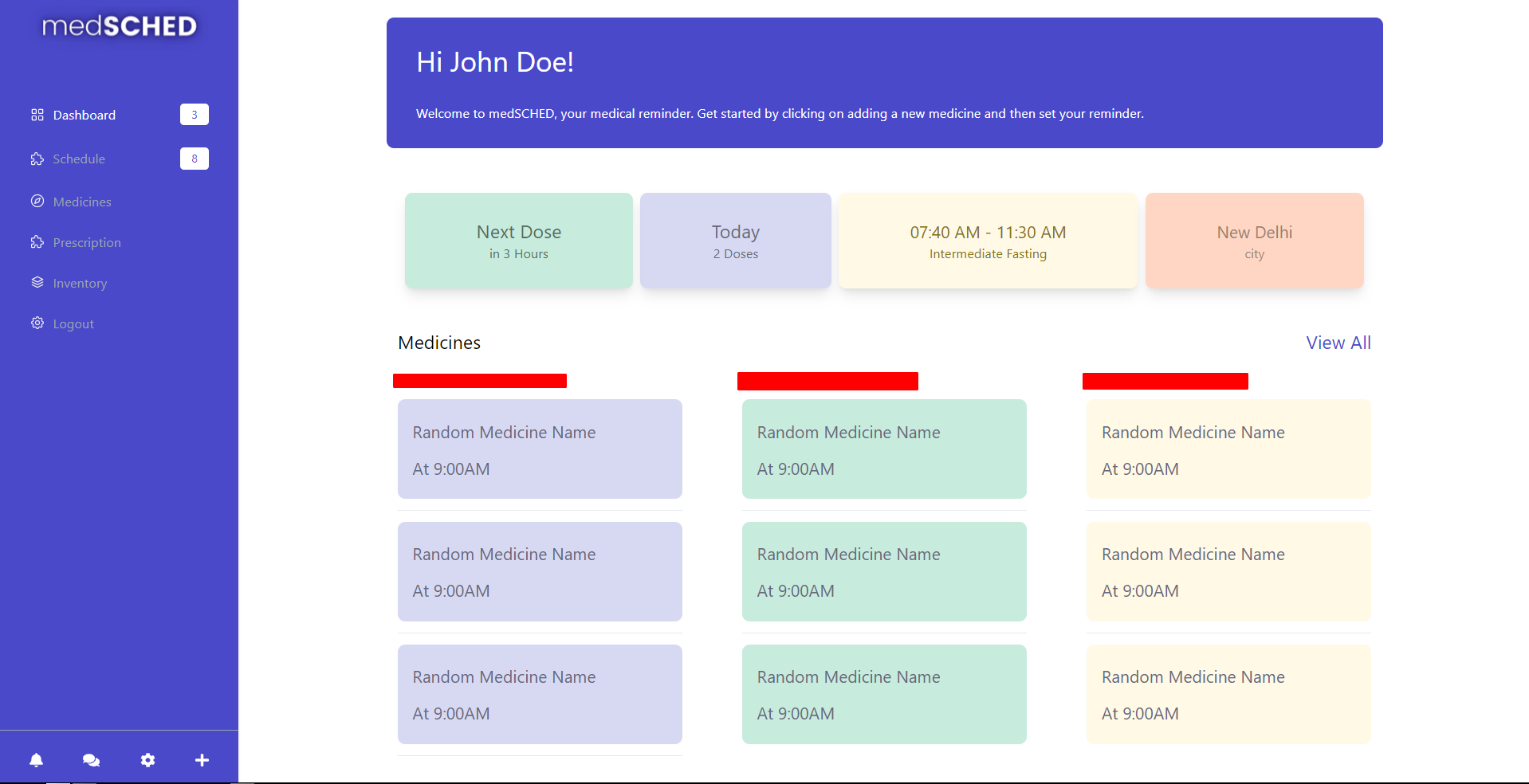Select the middle green Random Medicine Name card
Viewport: 1529px width, 784px height.
tap(884, 571)
